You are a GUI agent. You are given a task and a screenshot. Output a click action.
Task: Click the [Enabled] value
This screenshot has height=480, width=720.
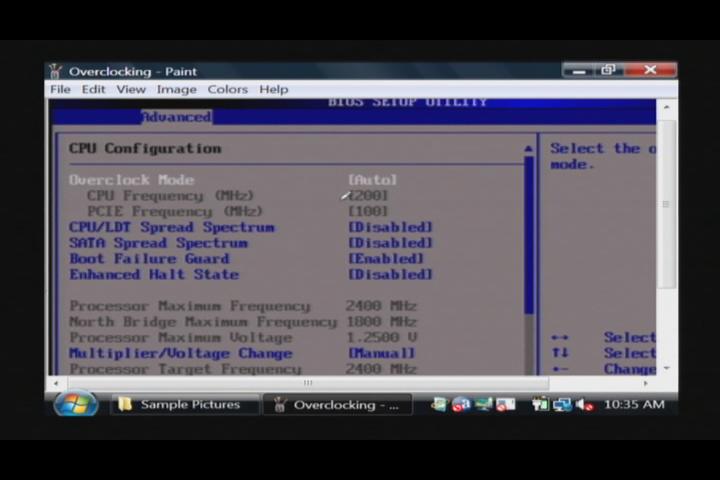tap(386, 259)
